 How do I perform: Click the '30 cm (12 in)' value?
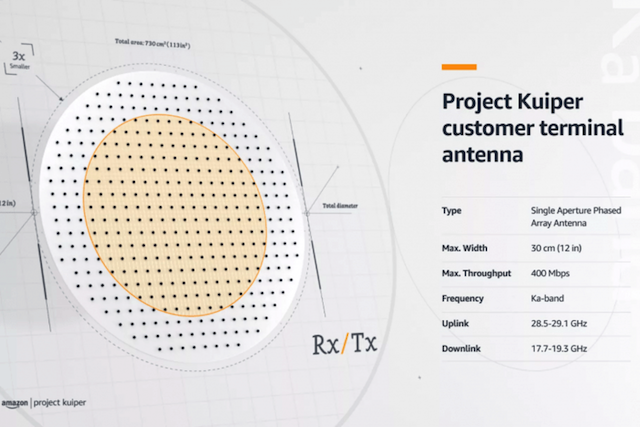(x=556, y=248)
